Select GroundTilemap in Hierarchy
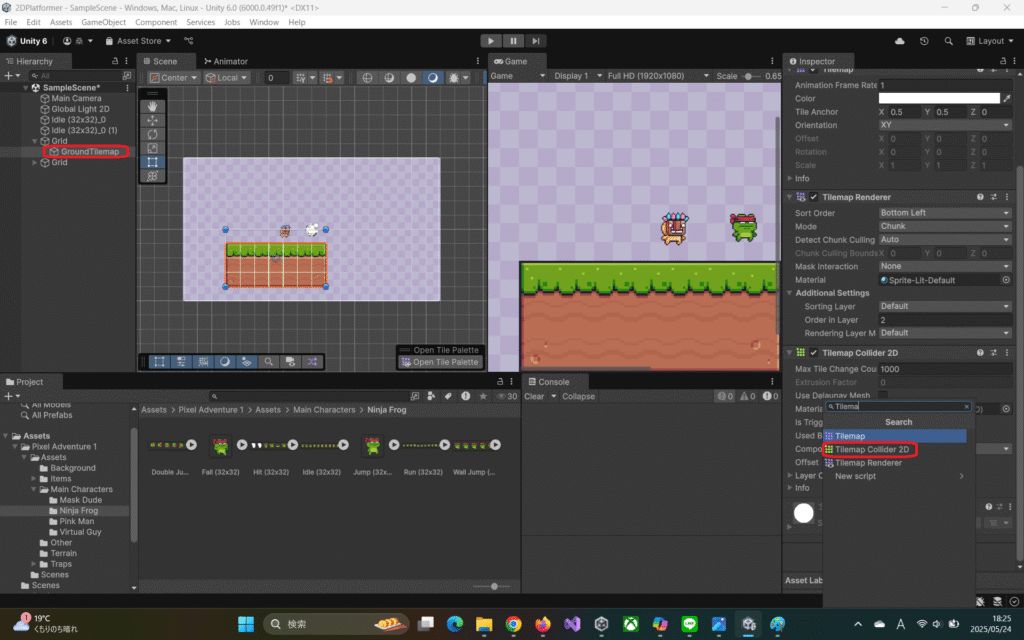The height and width of the screenshot is (640, 1024). pos(89,152)
